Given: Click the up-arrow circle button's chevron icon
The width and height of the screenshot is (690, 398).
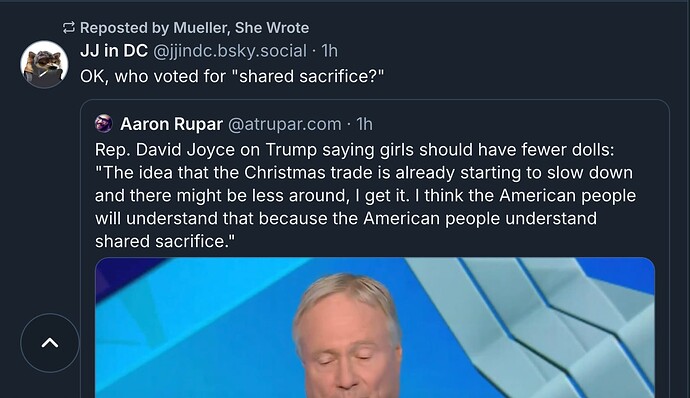Looking at the screenshot, I should [50, 343].
